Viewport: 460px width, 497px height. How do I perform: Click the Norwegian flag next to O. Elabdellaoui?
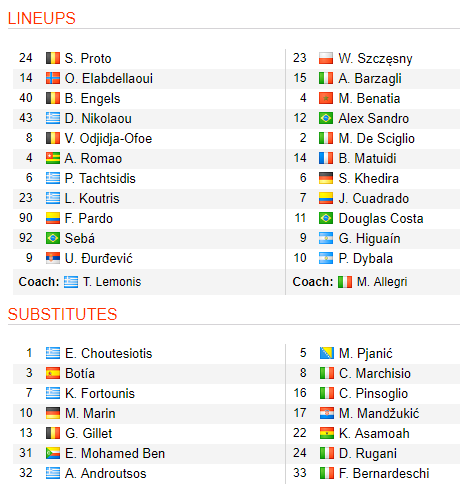click(x=53, y=78)
